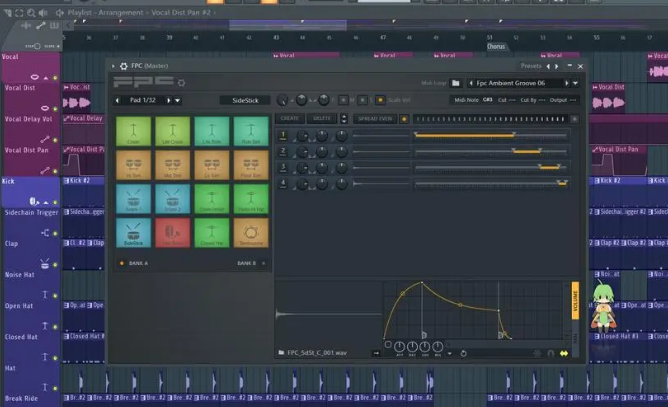Trigger the Lo Tom pad
The height and width of the screenshot is (407, 668).
tap(212, 165)
